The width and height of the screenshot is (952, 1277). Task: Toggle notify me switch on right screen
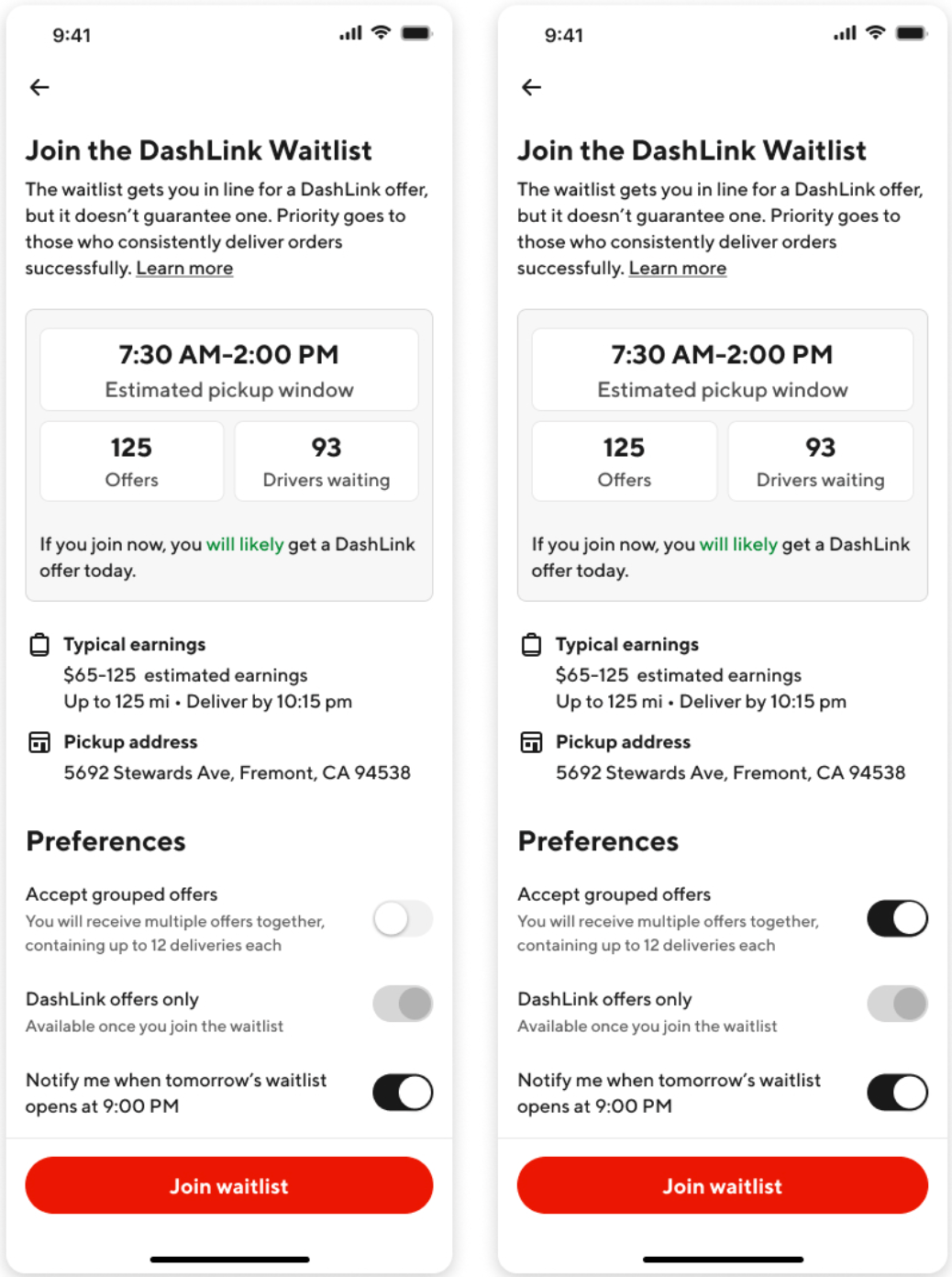[x=898, y=1093]
